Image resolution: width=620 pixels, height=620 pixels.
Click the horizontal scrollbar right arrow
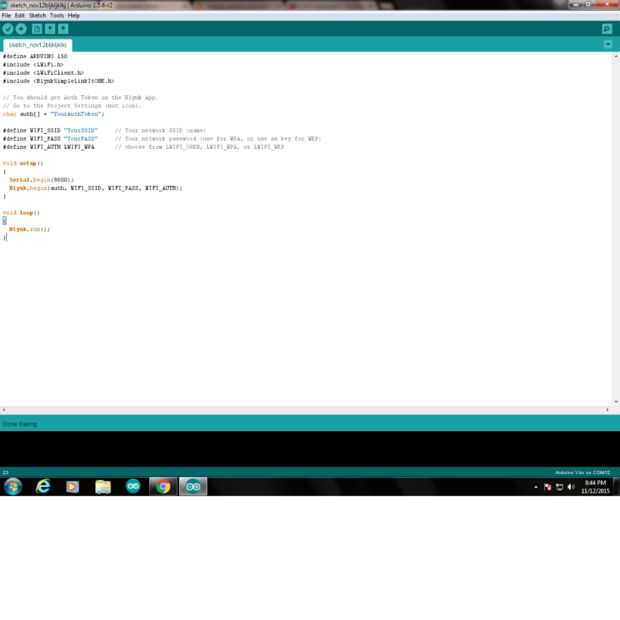[x=607, y=410]
